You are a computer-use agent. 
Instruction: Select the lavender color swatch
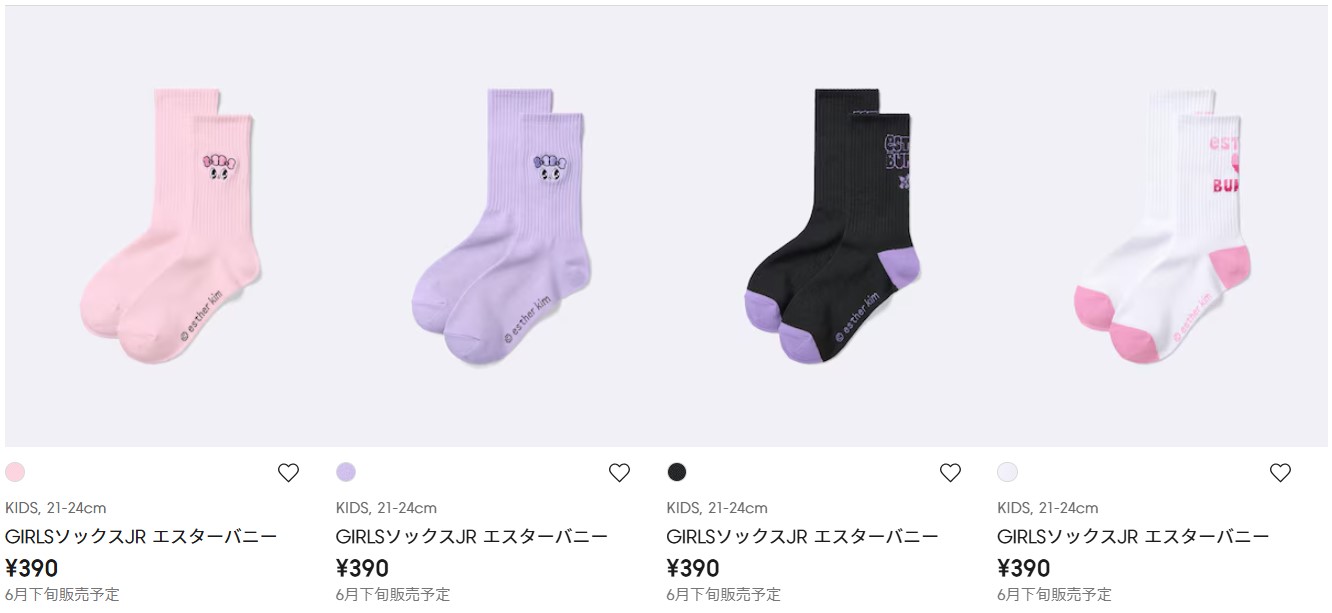[346, 472]
